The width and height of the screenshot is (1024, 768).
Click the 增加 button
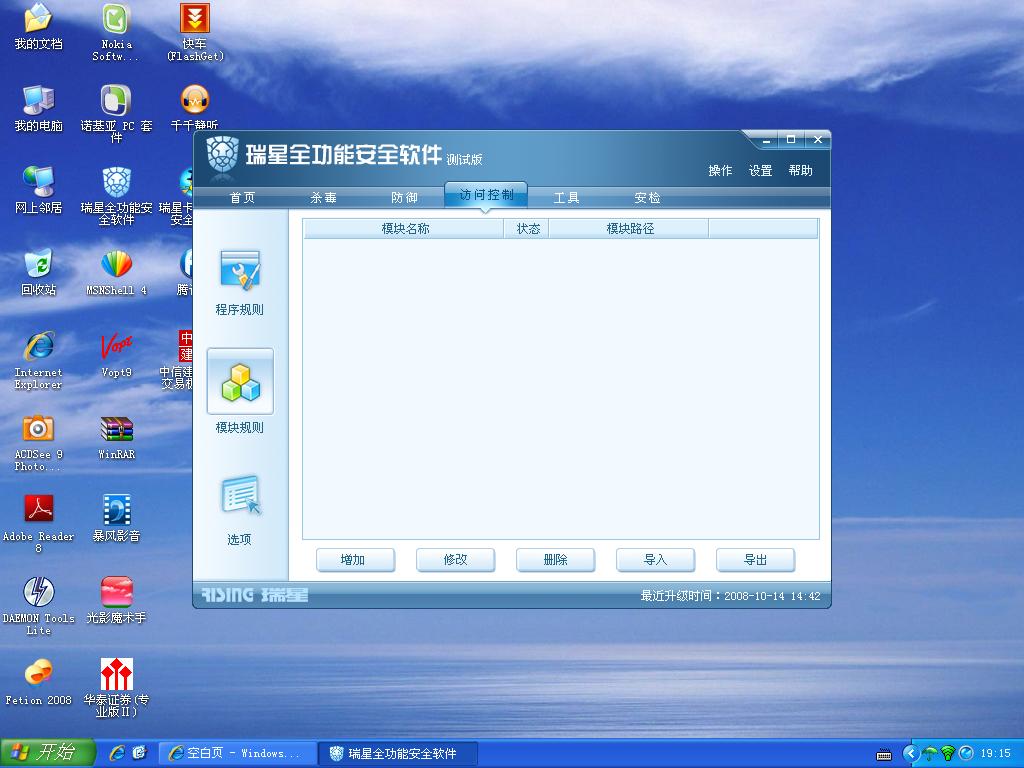coord(355,560)
